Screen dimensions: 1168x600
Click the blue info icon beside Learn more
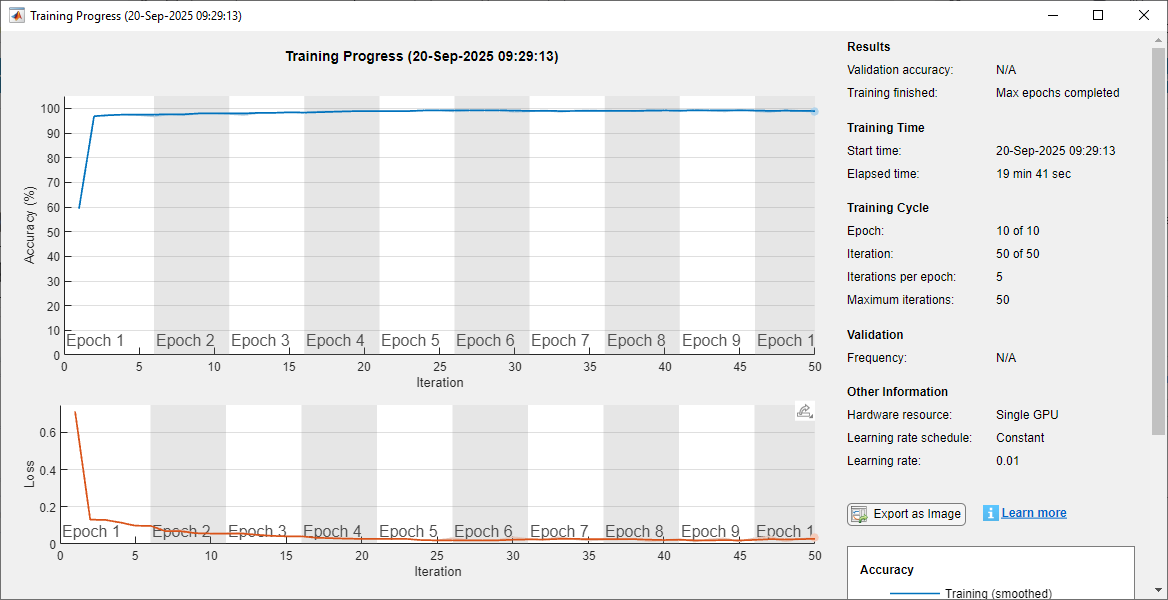click(x=990, y=513)
